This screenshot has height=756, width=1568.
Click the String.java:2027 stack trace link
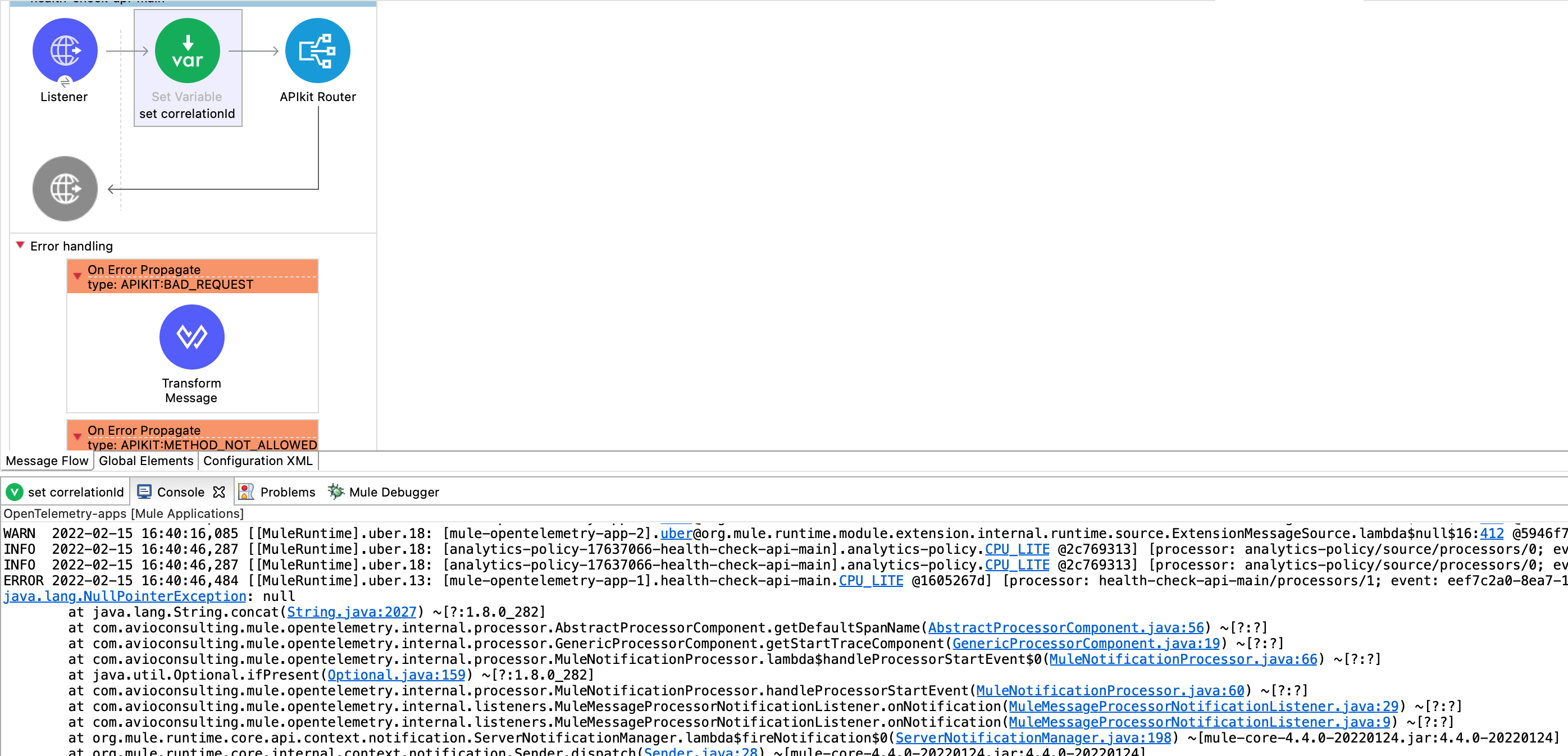tap(350, 612)
